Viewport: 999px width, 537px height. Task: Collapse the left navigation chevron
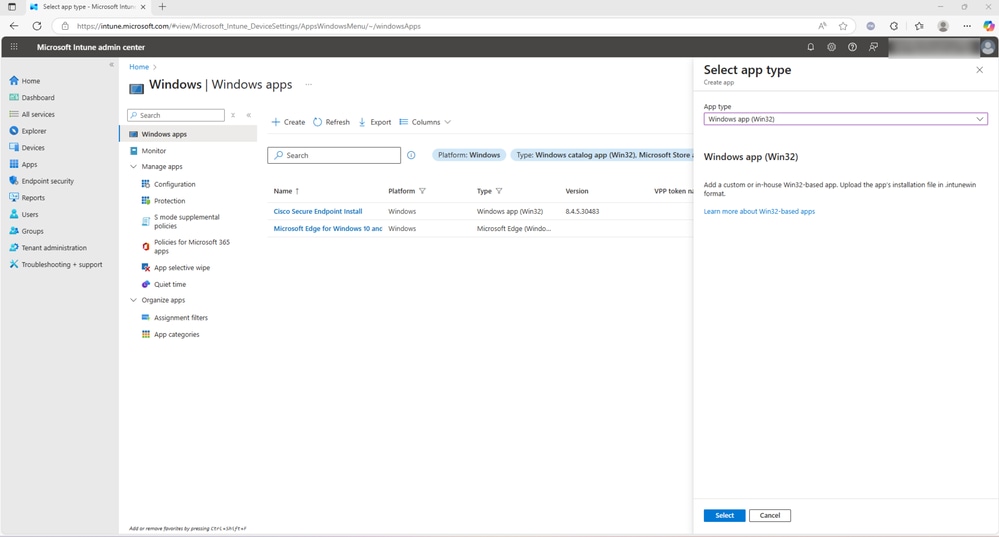(111, 64)
